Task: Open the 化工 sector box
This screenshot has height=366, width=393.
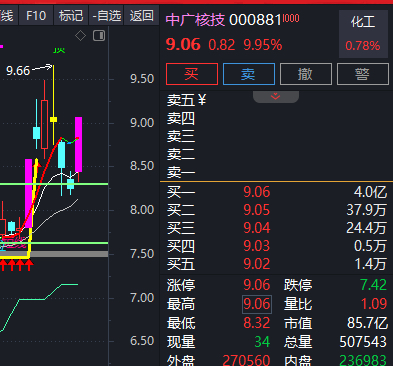Action: (x=363, y=34)
